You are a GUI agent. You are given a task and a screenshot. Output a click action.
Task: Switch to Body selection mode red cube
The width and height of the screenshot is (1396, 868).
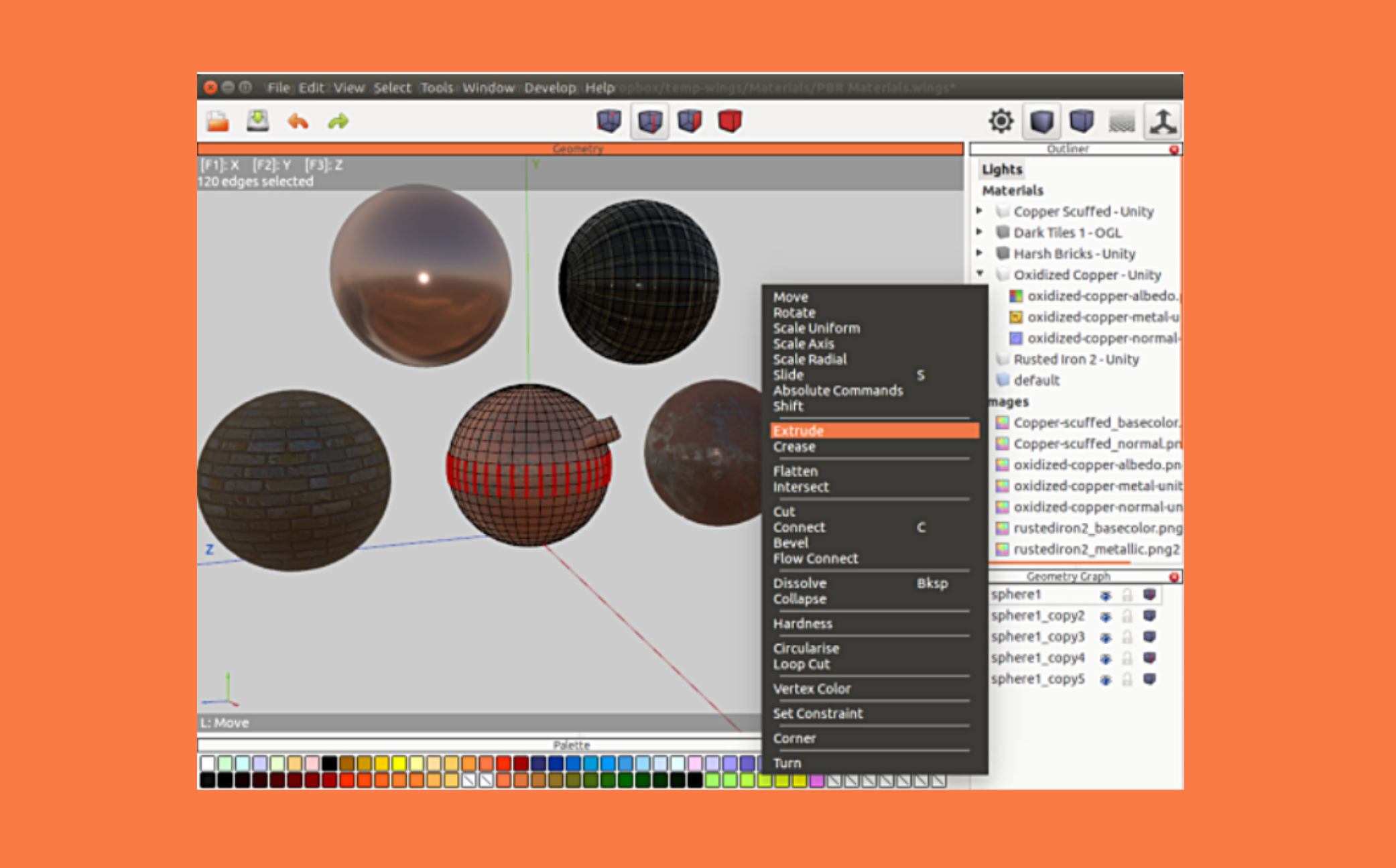pos(730,121)
